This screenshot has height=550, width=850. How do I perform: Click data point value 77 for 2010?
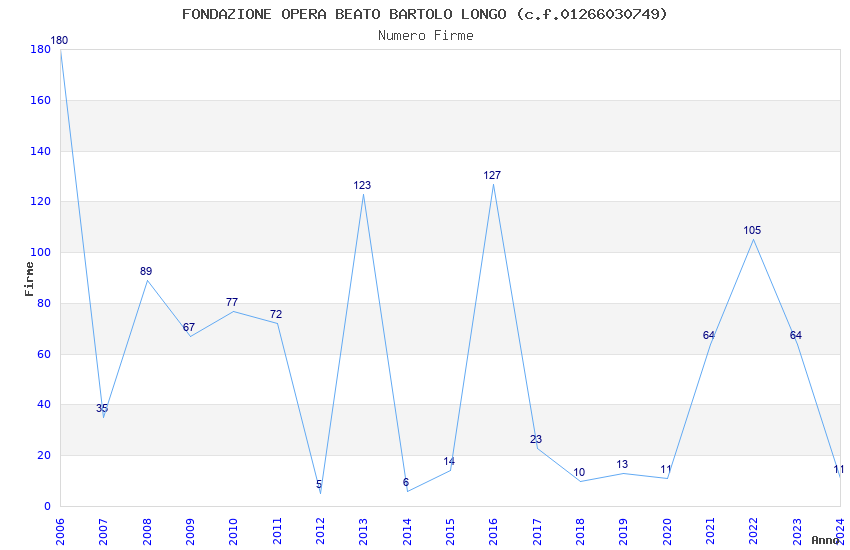coord(232,302)
